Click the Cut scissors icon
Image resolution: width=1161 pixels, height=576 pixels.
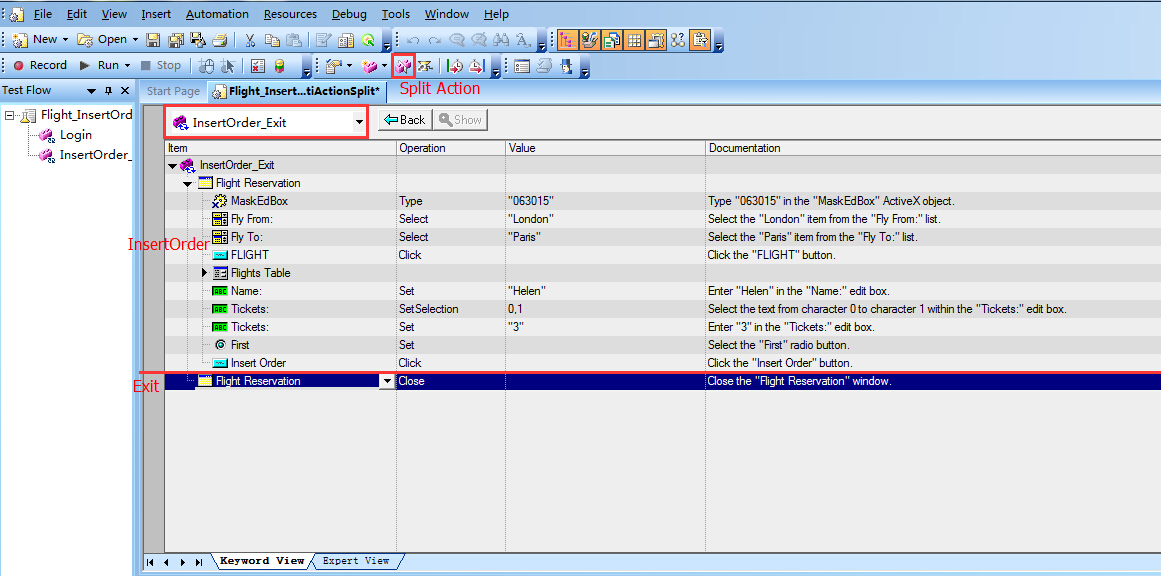(x=250, y=40)
